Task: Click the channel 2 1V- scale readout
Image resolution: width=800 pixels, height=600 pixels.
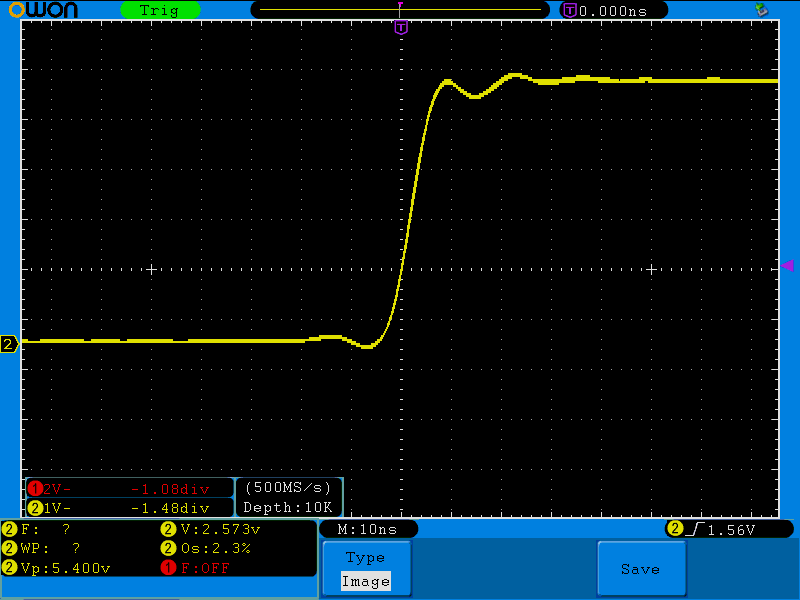Action: 57,508
